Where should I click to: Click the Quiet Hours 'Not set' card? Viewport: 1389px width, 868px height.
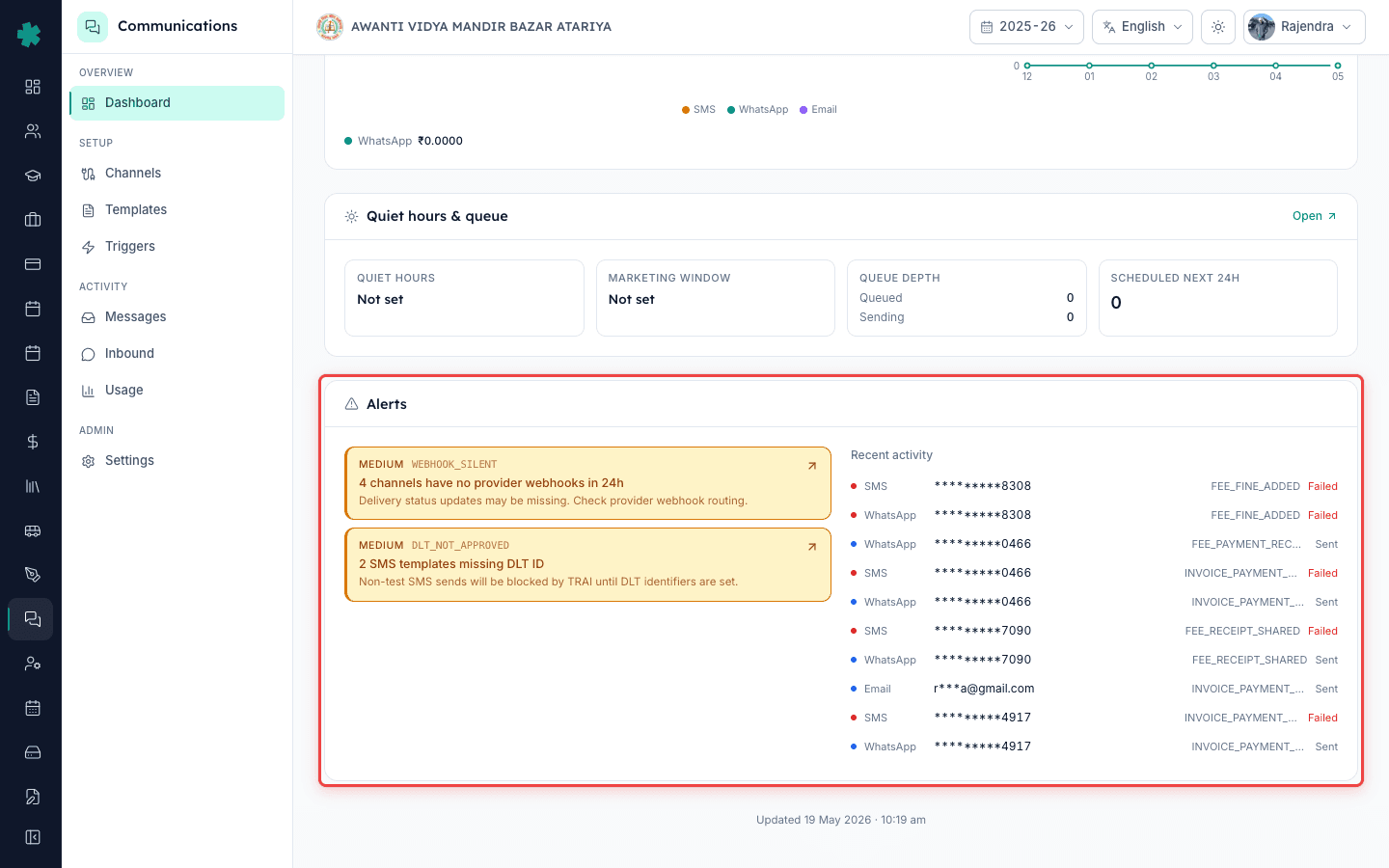464,298
